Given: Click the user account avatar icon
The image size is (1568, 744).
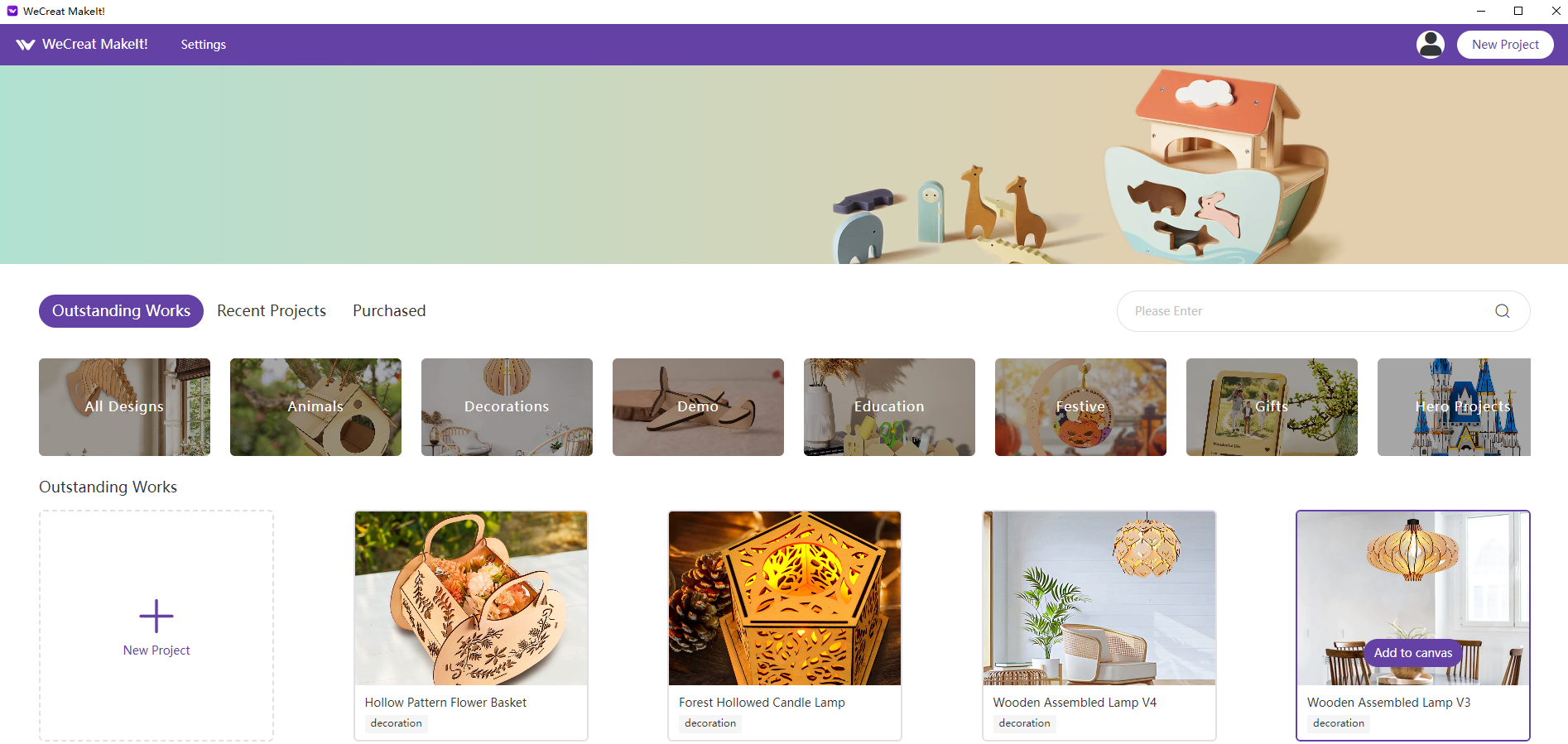Looking at the screenshot, I should (1430, 45).
